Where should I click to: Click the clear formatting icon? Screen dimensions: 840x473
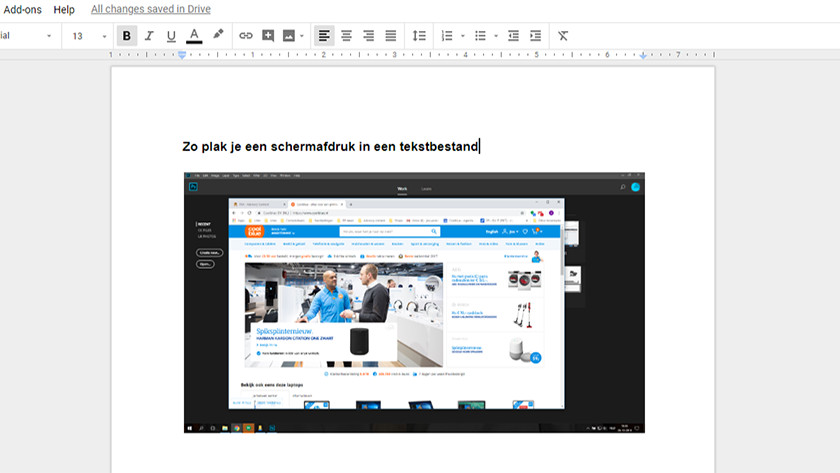tap(563, 36)
